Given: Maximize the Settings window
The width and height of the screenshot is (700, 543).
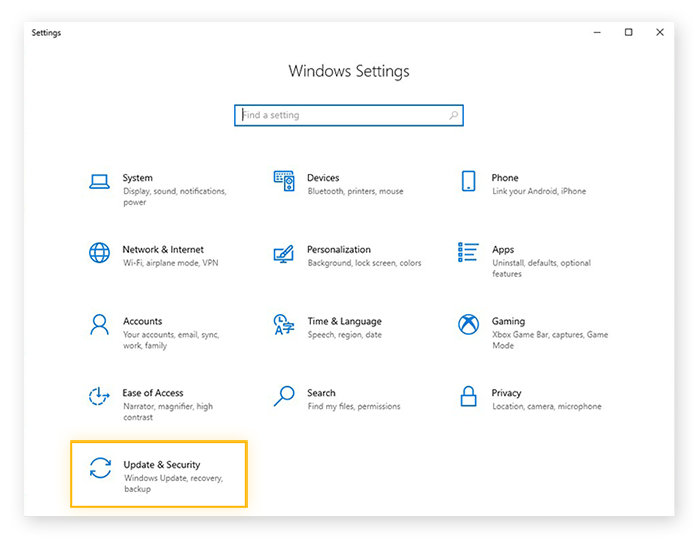Looking at the screenshot, I should [629, 32].
